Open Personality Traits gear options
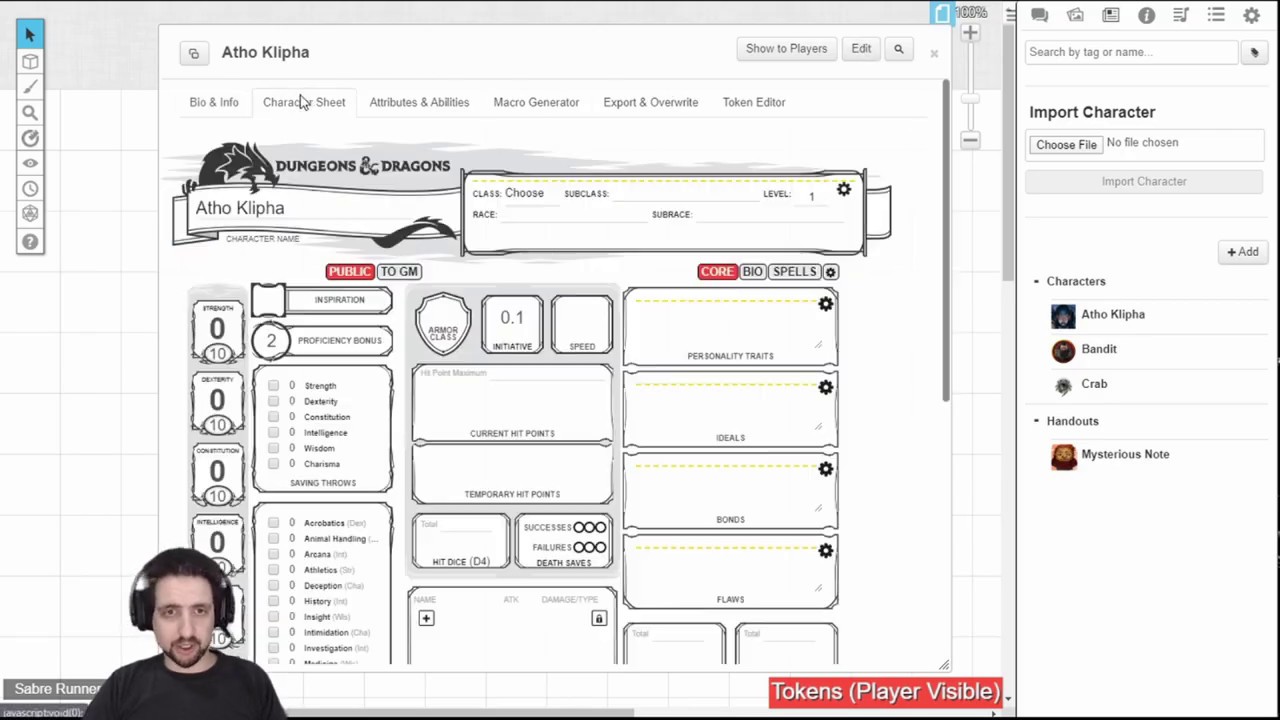Image resolution: width=1280 pixels, height=720 pixels. coord(825,304)
